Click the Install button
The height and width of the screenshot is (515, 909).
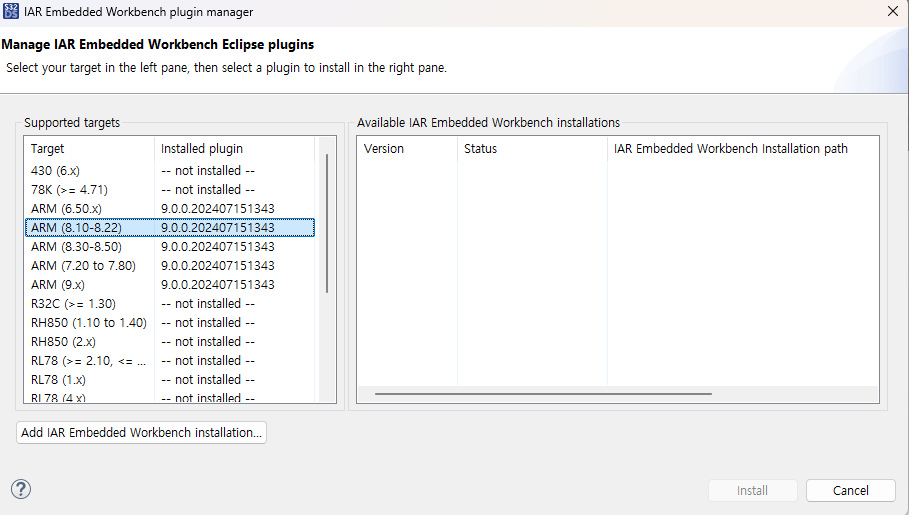point(752,491)
